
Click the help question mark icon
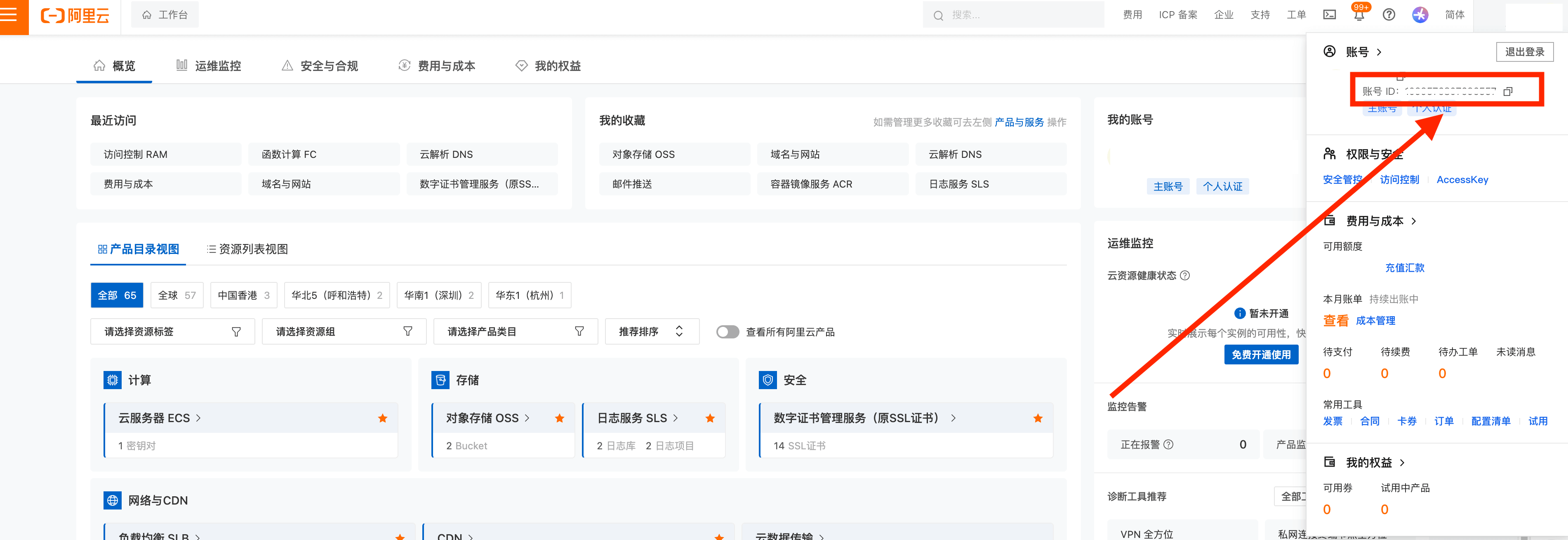[x=1389, y=14]
